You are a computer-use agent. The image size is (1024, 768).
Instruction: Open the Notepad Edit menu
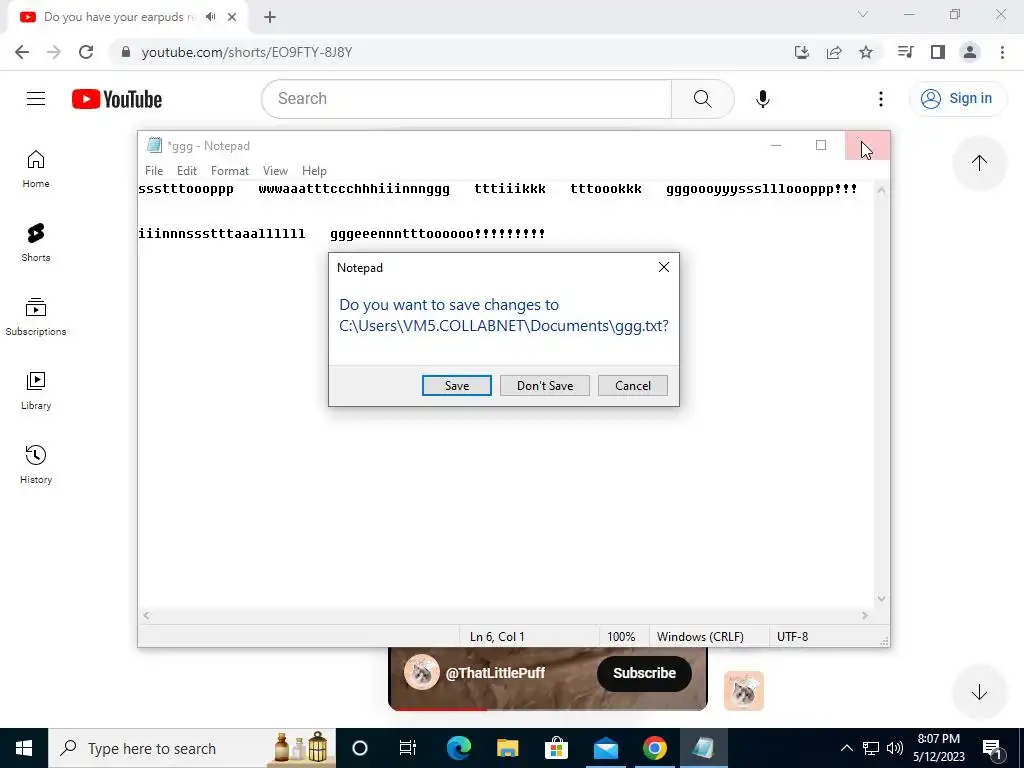187,170
